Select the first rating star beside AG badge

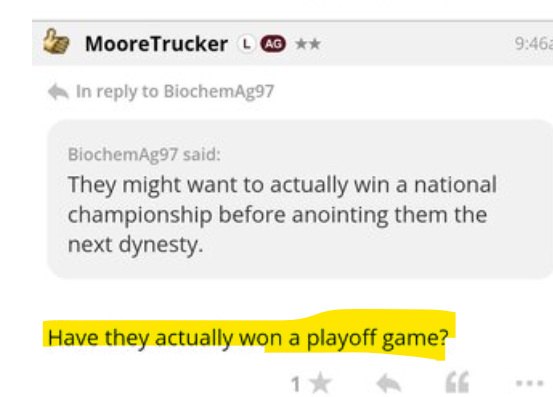point(301,44)
